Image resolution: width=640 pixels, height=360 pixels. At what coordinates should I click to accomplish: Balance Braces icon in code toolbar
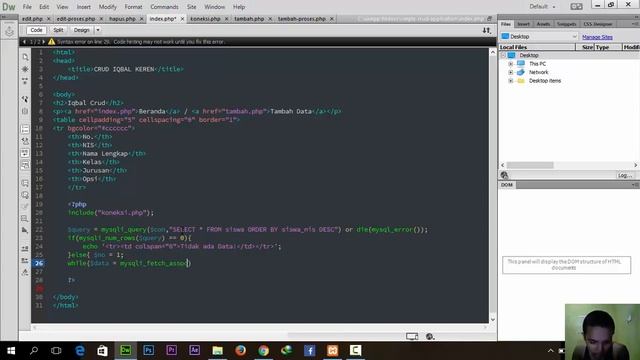[25, 111]
